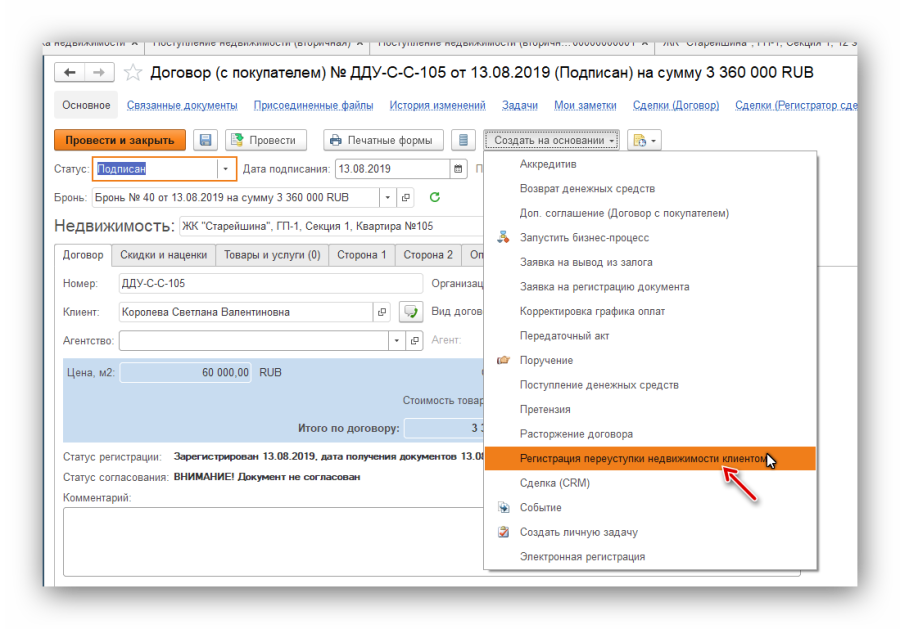
Task: Open the Бронь record via open-form icon
Action: tap(405, 197)
